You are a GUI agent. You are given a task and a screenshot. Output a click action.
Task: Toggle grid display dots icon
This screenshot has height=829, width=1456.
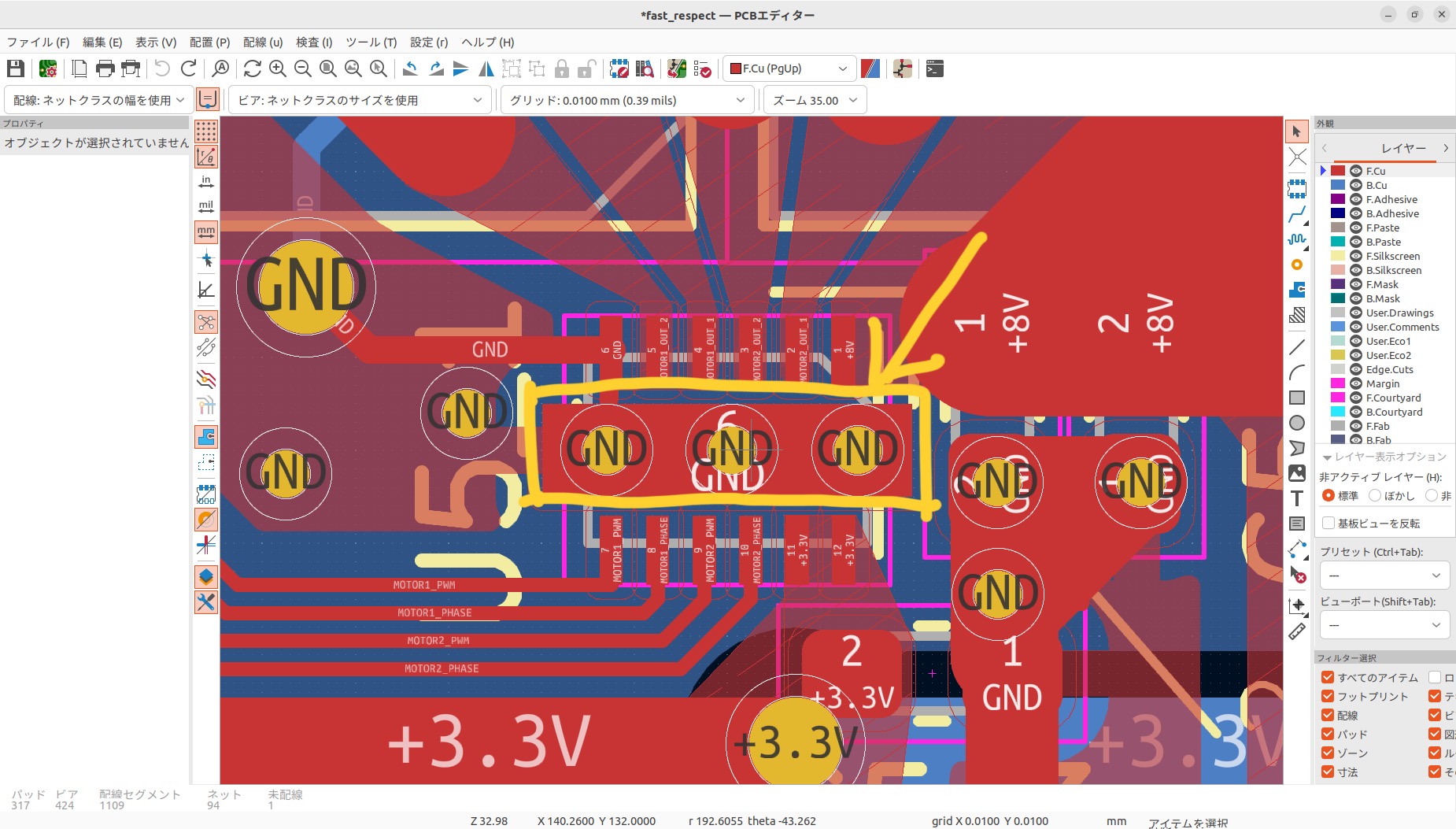point(206,131)
